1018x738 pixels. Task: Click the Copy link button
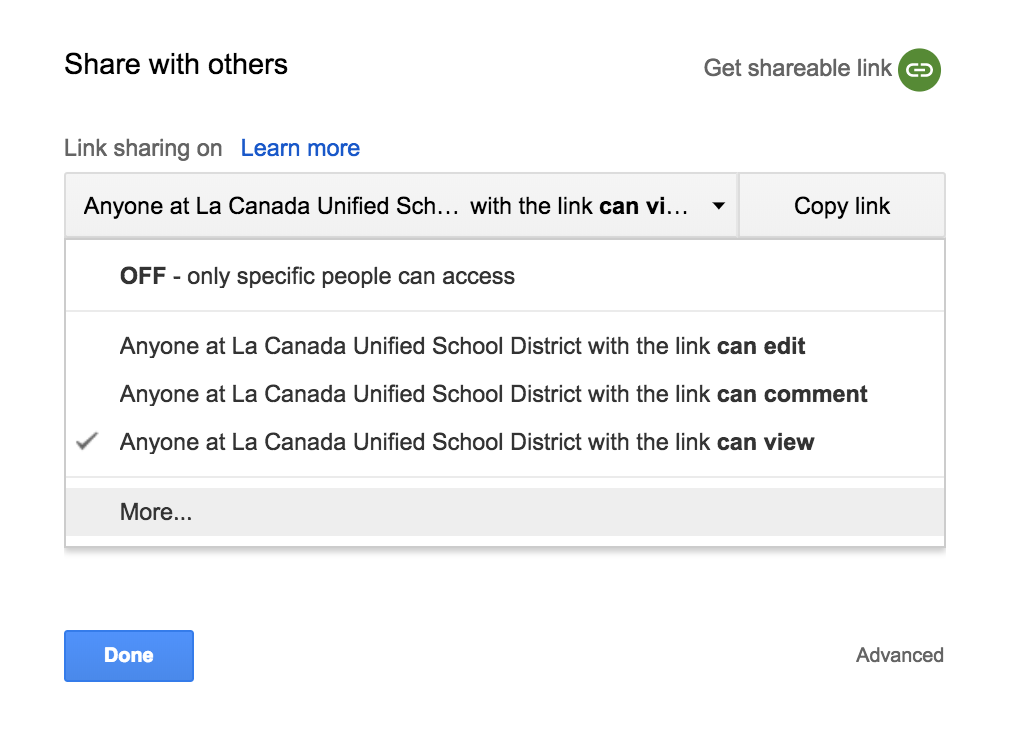(x=841, y=206)
